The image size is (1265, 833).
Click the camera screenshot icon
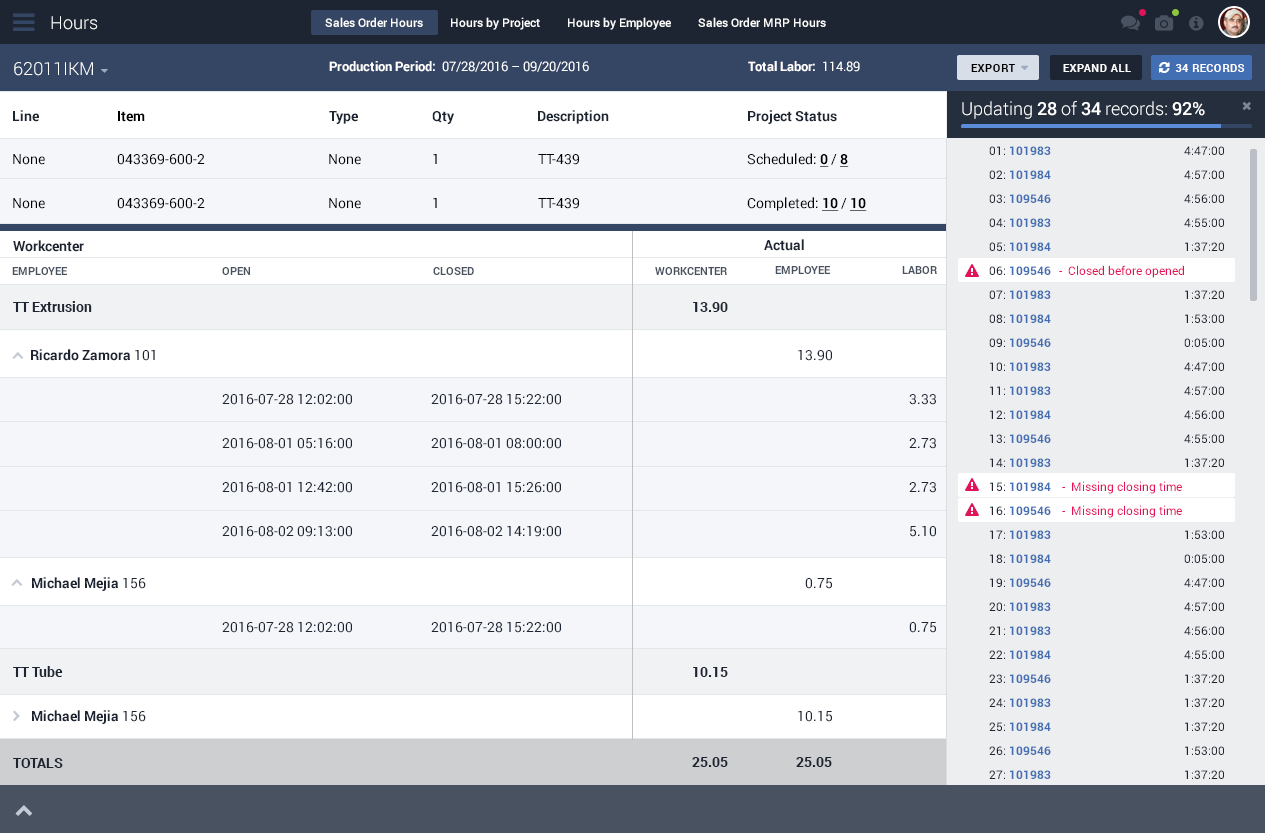click(1164, 23)
